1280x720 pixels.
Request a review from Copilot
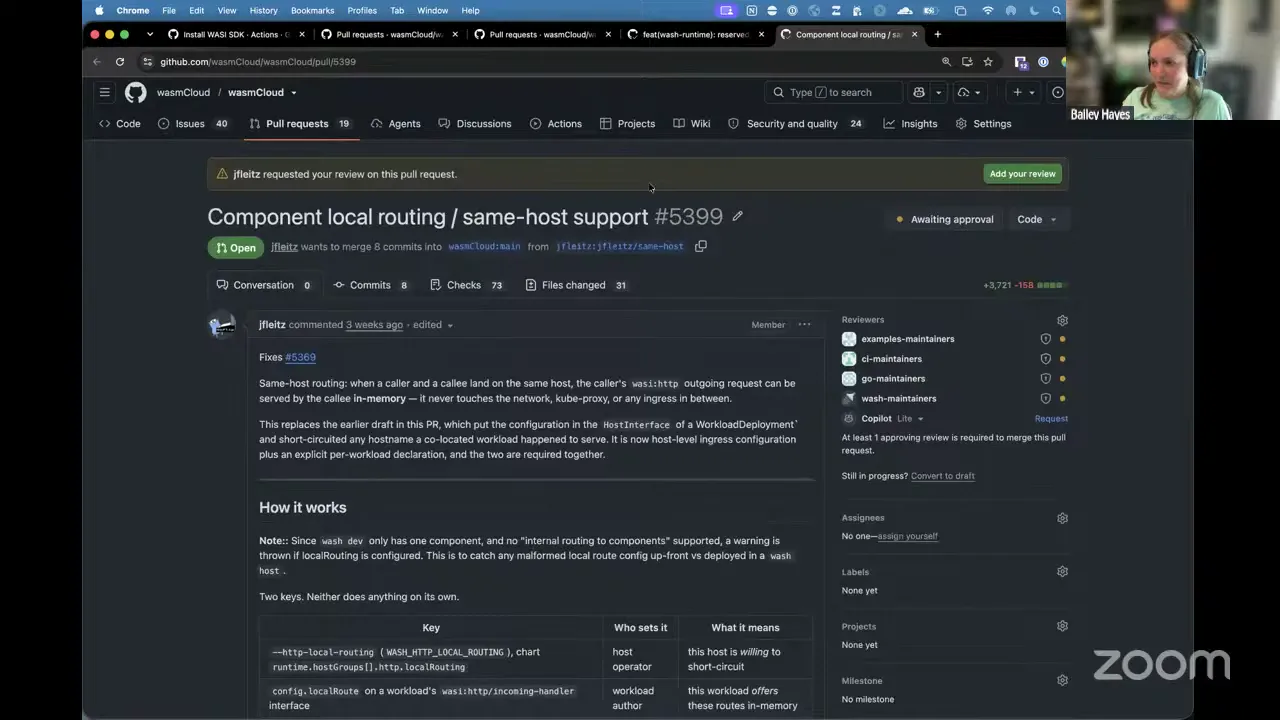(x=1051, y=419)
